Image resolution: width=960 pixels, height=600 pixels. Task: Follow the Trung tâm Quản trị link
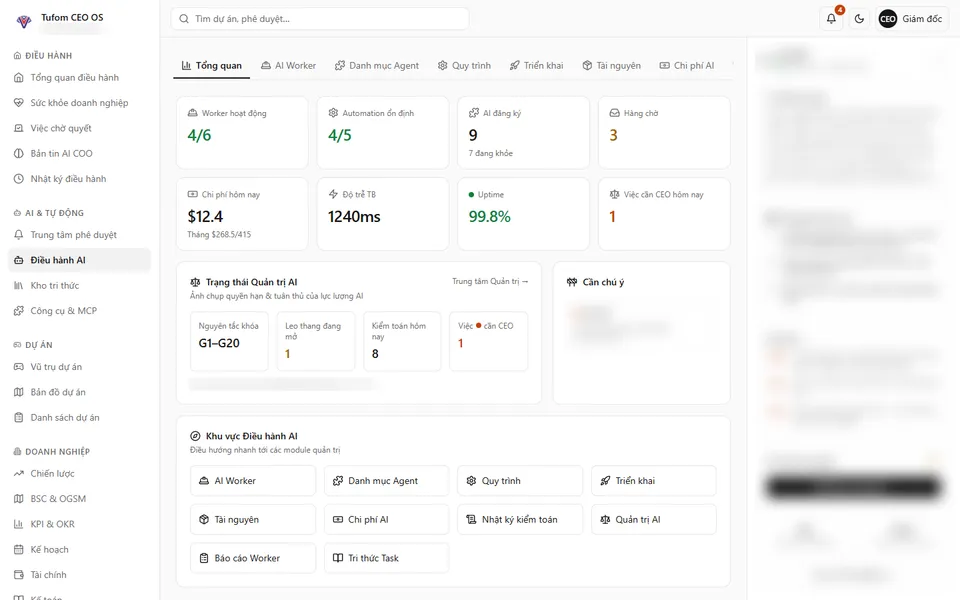click(x=490, y=282)
